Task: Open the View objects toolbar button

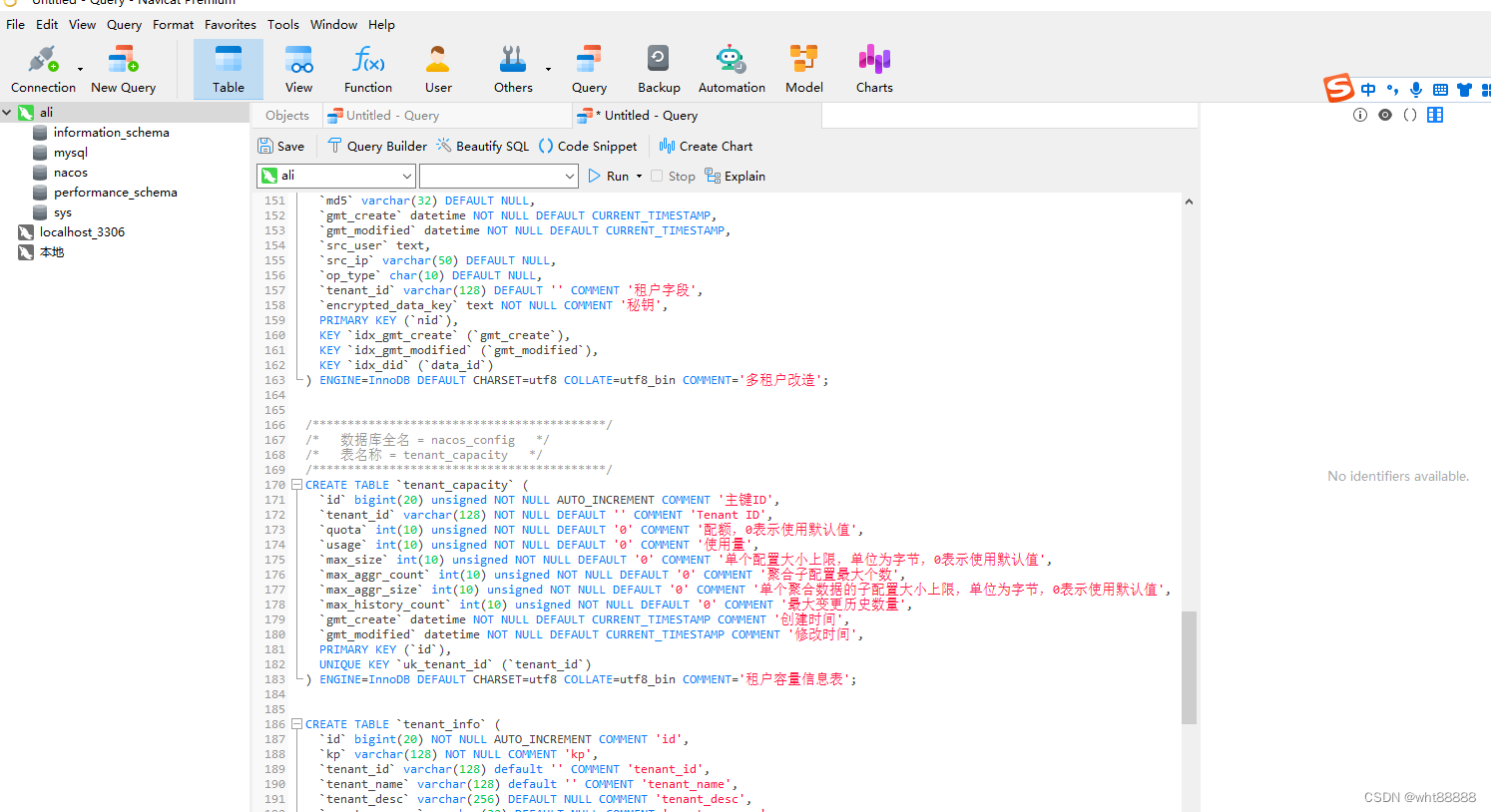Action: coord(298,70)
